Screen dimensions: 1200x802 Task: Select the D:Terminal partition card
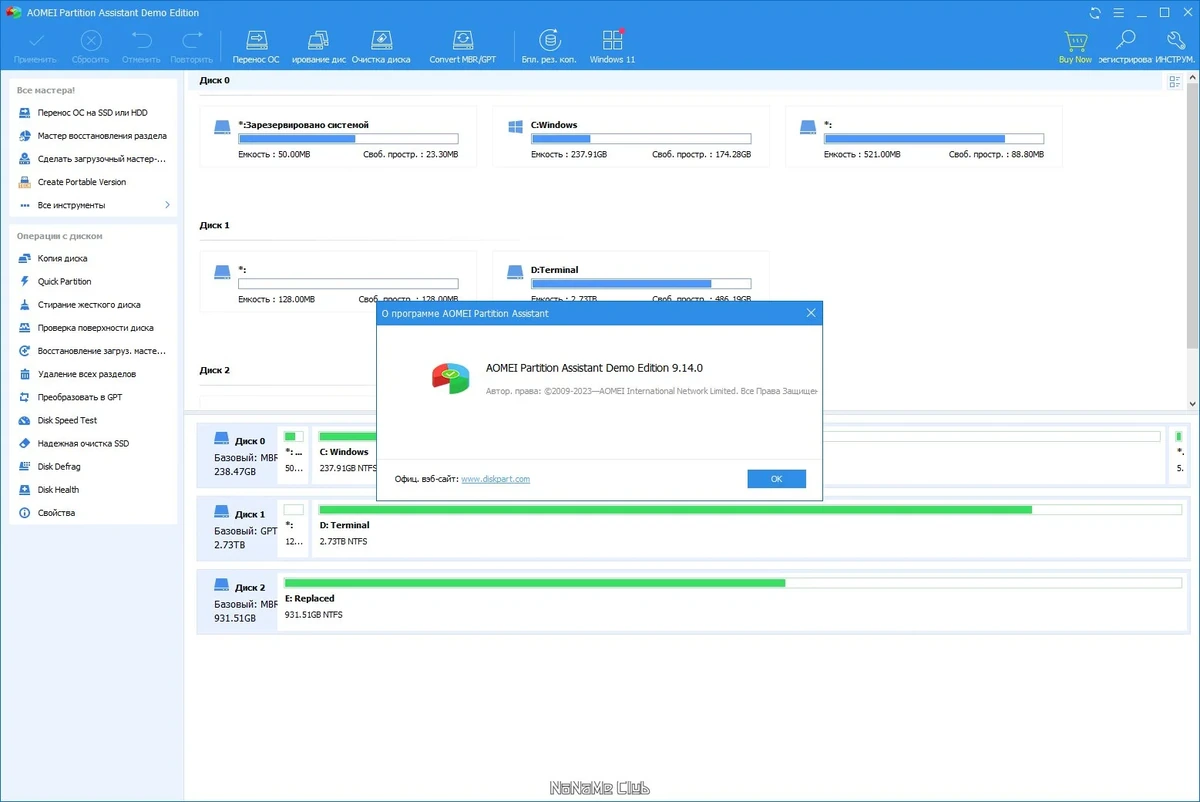[x=631, y=281]
